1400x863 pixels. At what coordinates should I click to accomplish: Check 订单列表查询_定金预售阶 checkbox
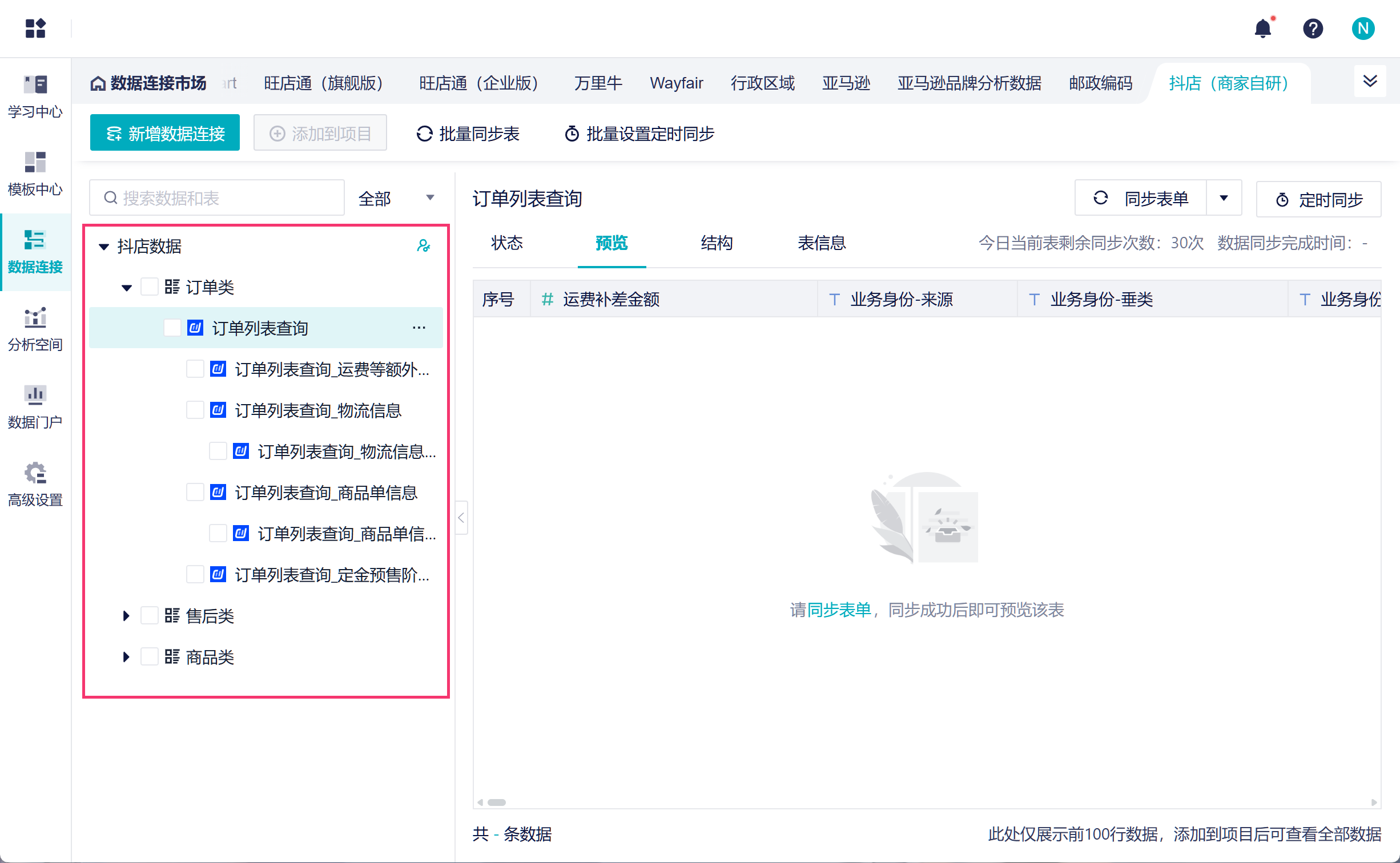[x=195, y=574]
